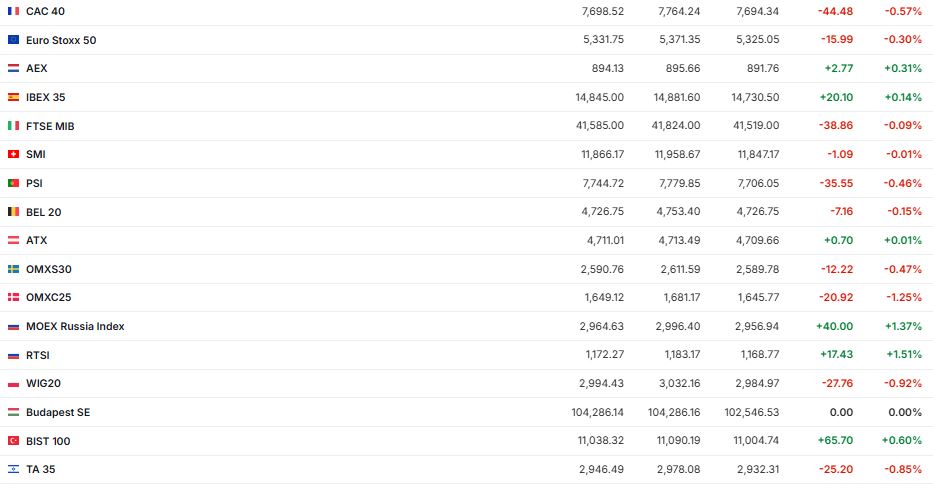Open the FTSE MIB index link
This screenshot has height=485, width=933.
click(50, 126)
